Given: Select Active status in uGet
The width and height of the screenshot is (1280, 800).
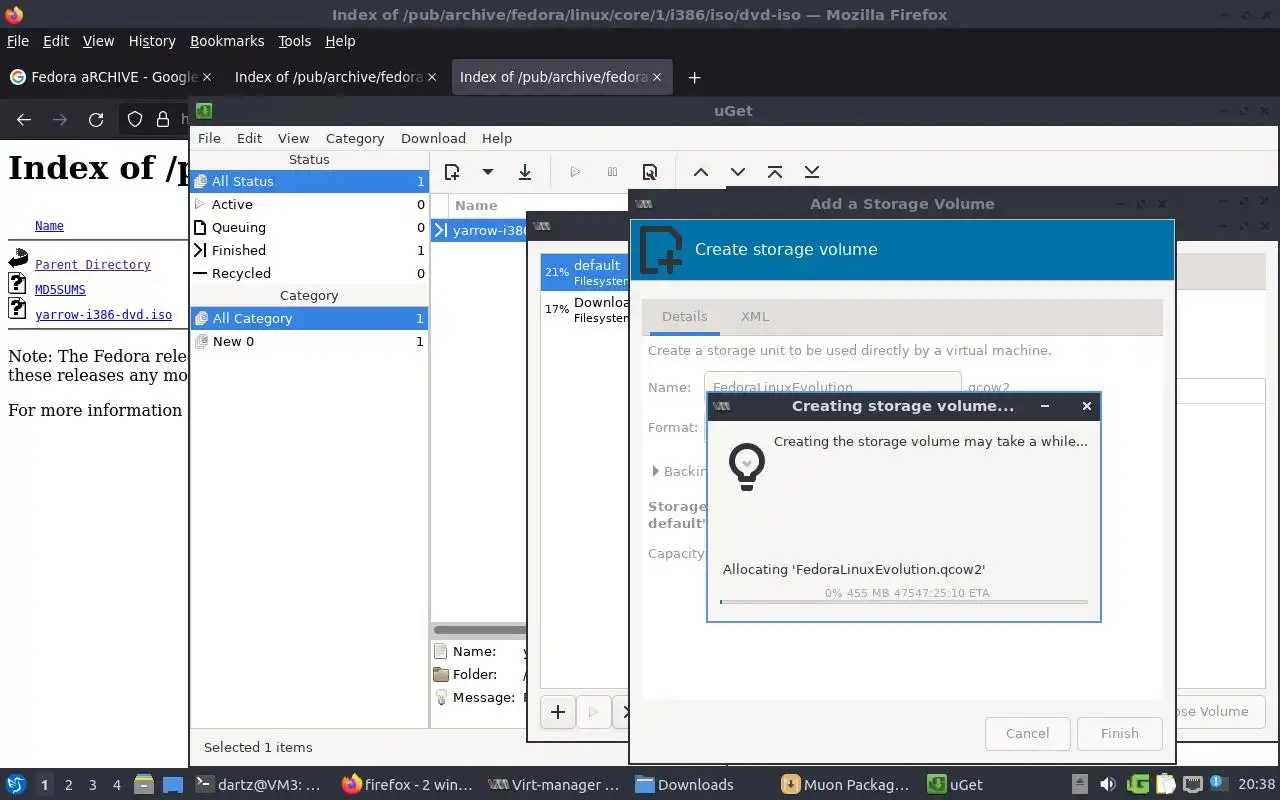Looking at the screenshot, I should click(x=309, y=204).
